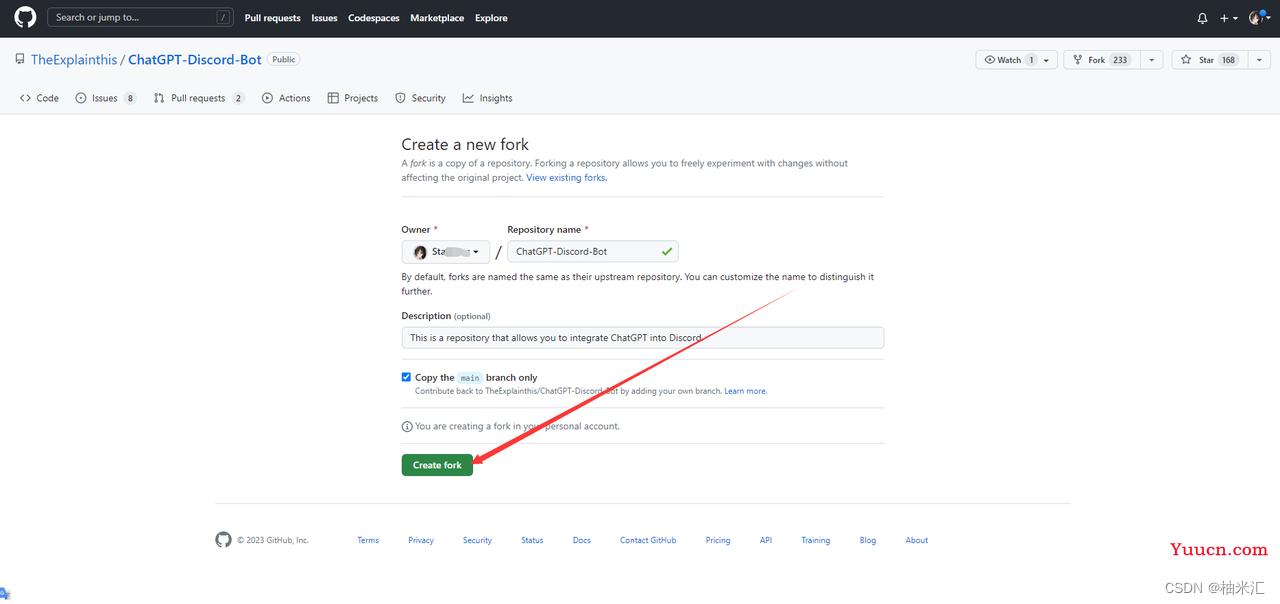1280x604 pixels.
Task: Star the repository
Action: 1209,60
